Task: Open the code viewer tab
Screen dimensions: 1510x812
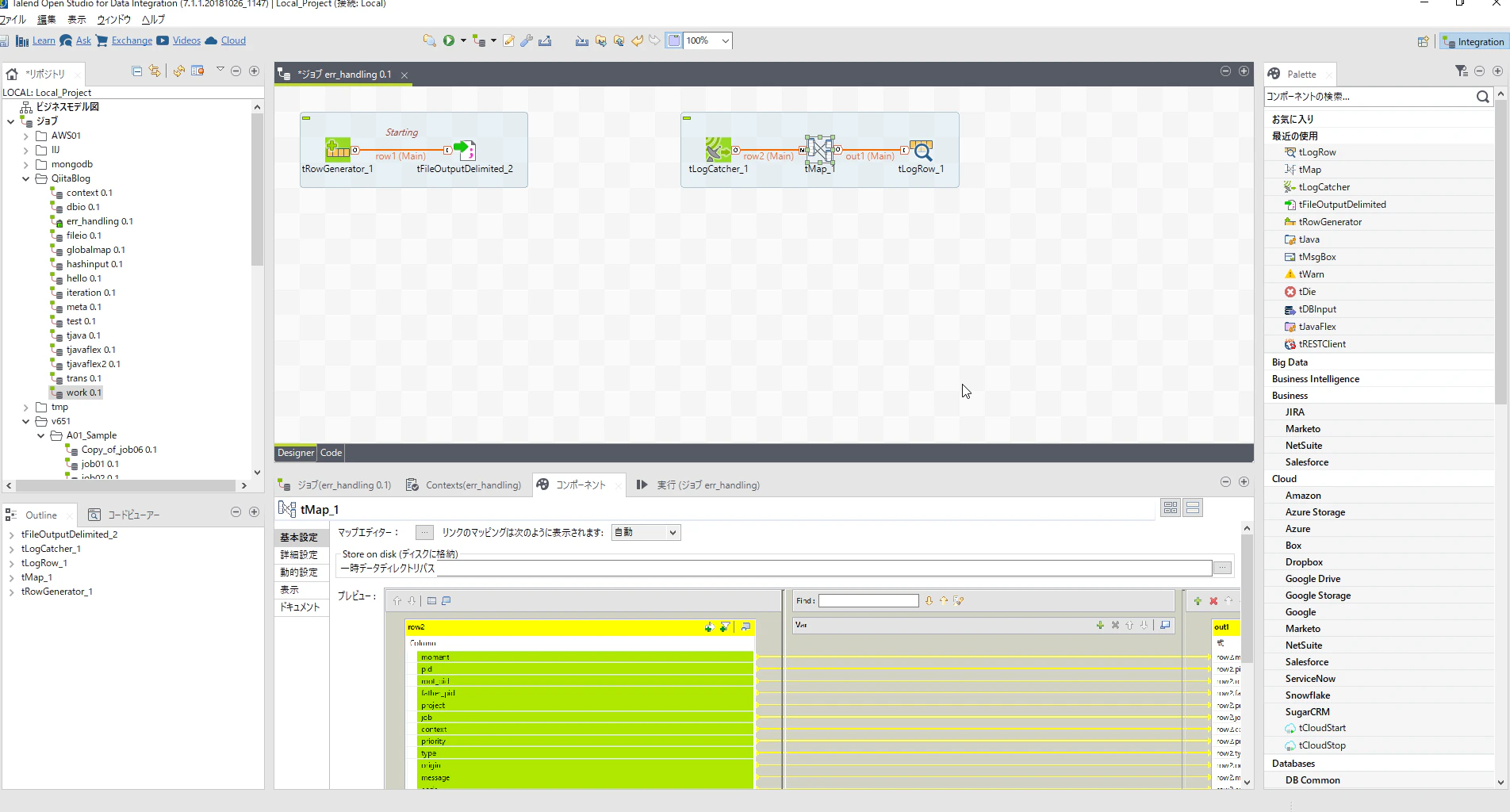Action: tap(125, 515)
